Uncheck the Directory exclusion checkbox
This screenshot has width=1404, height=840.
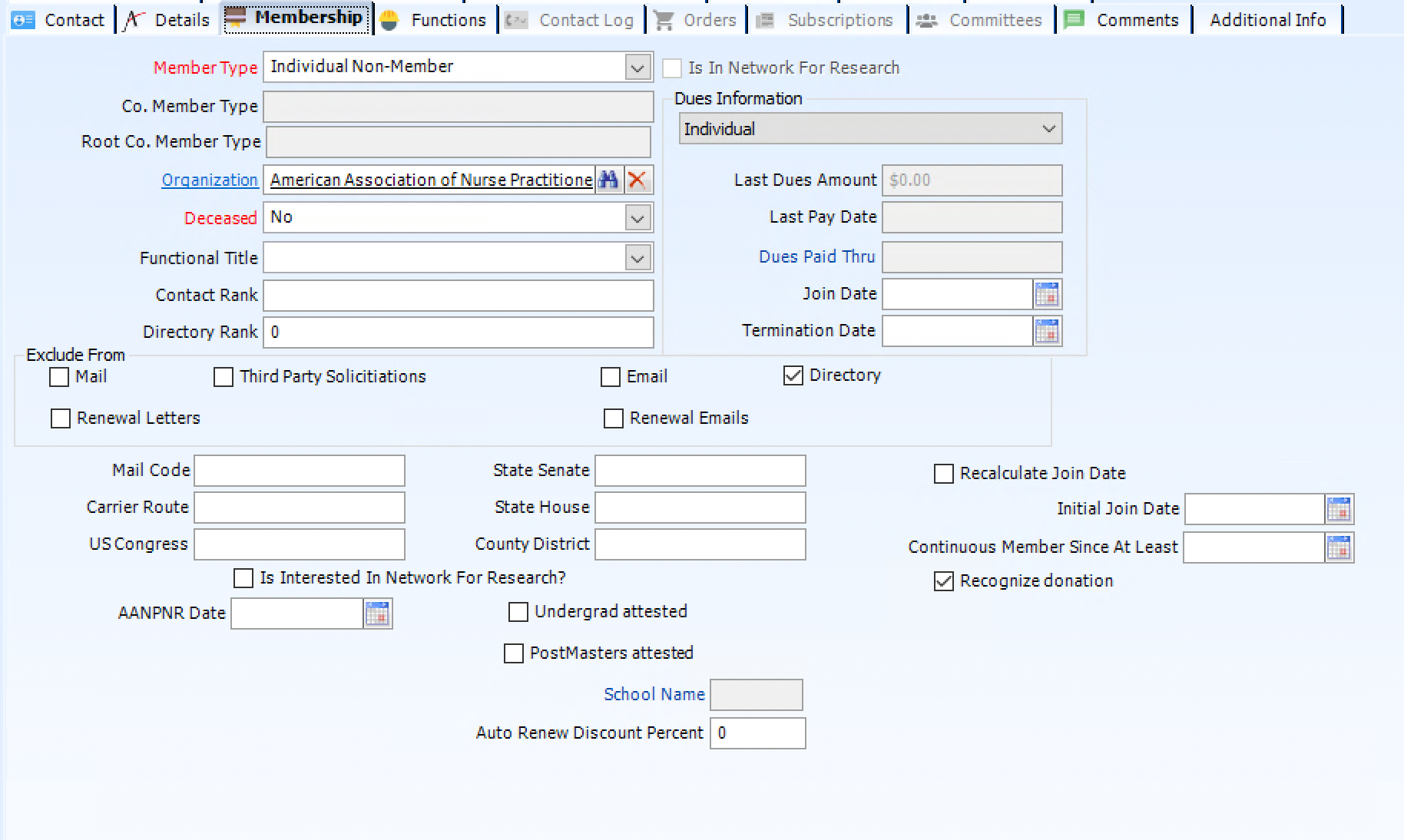coord(792,375)
